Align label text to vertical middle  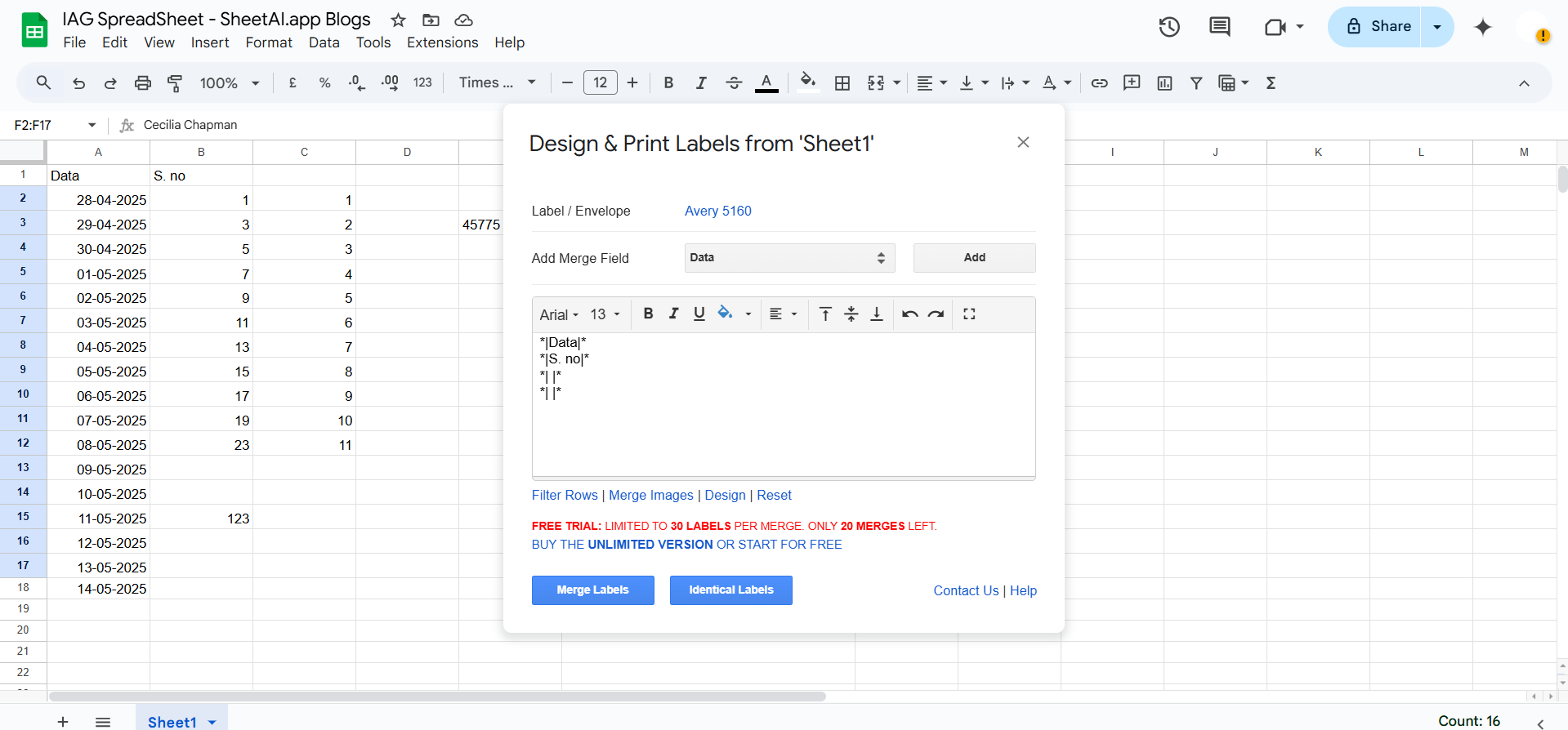point(851,314)
